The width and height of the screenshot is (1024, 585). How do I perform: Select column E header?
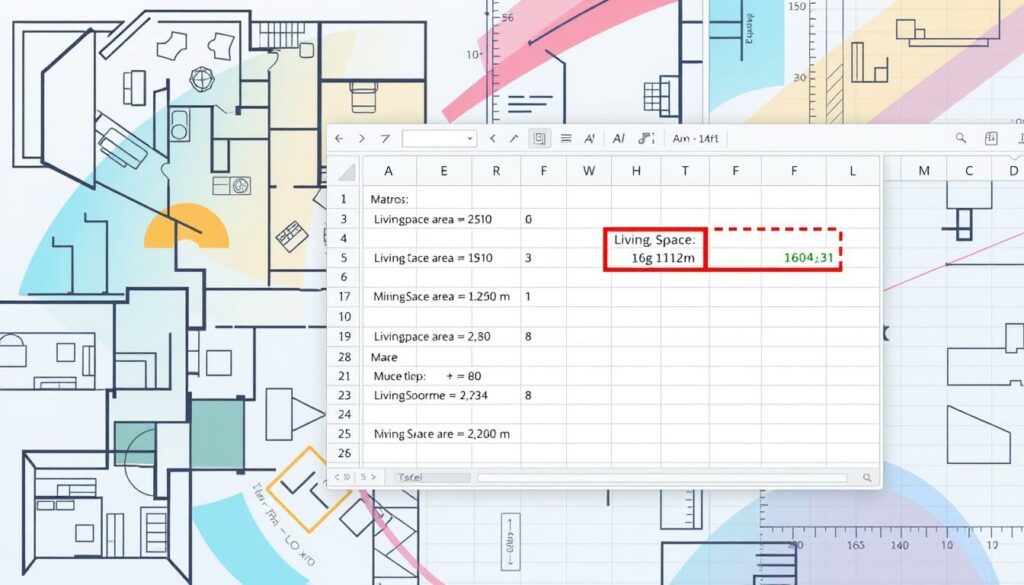[x=443, y=171]
